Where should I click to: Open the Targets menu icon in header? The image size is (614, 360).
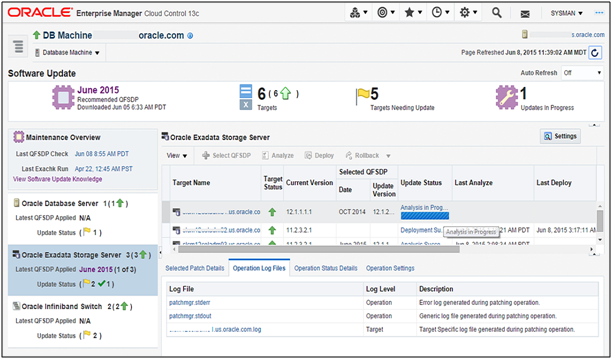point(358,13)
